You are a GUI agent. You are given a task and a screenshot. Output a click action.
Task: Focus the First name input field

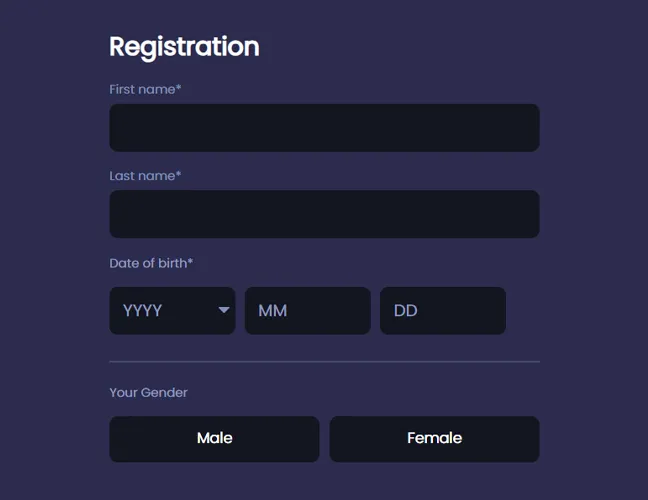324,128
